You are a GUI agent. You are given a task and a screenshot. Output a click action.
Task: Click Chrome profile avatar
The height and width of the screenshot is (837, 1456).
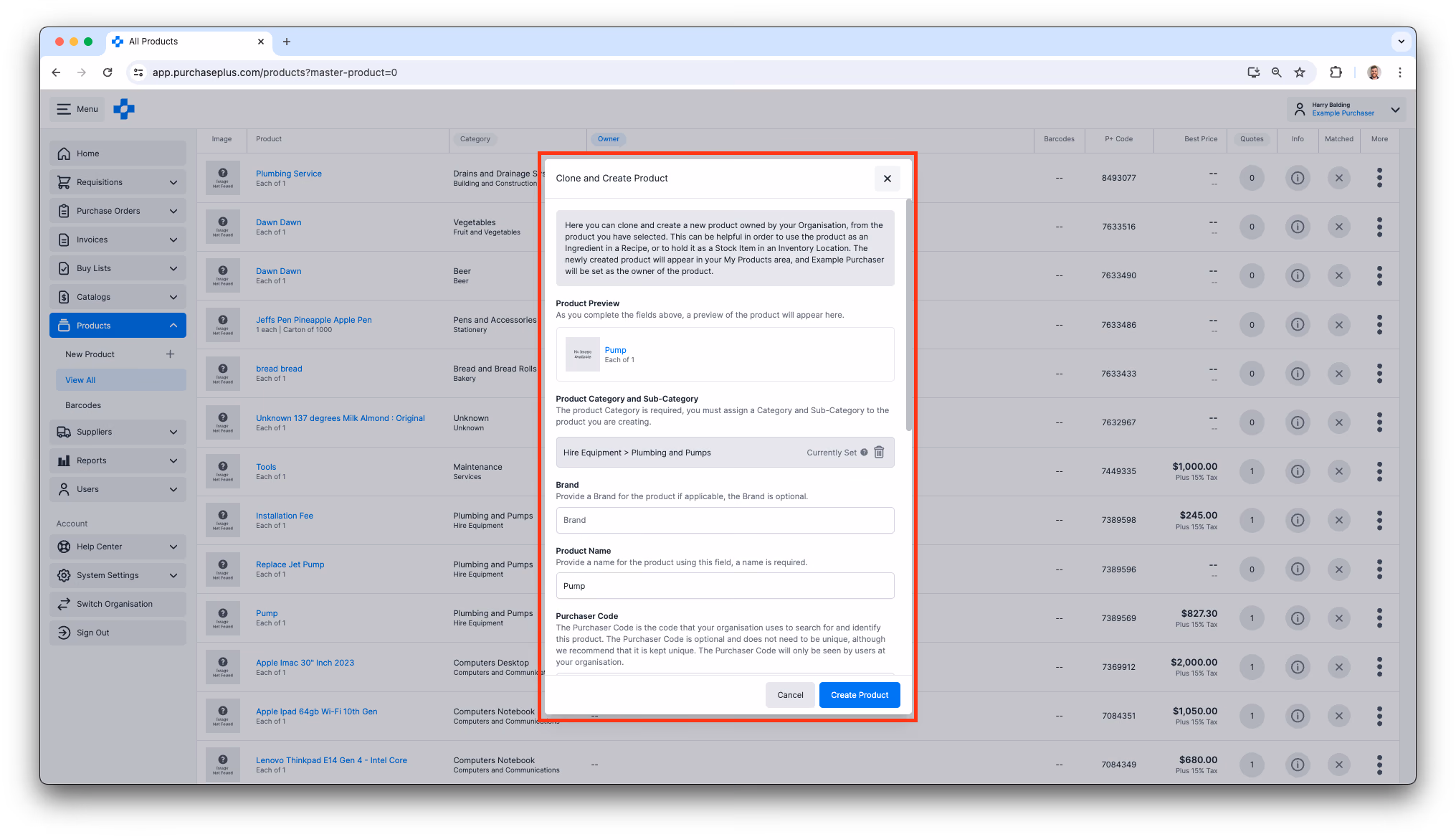[1374, 72]
